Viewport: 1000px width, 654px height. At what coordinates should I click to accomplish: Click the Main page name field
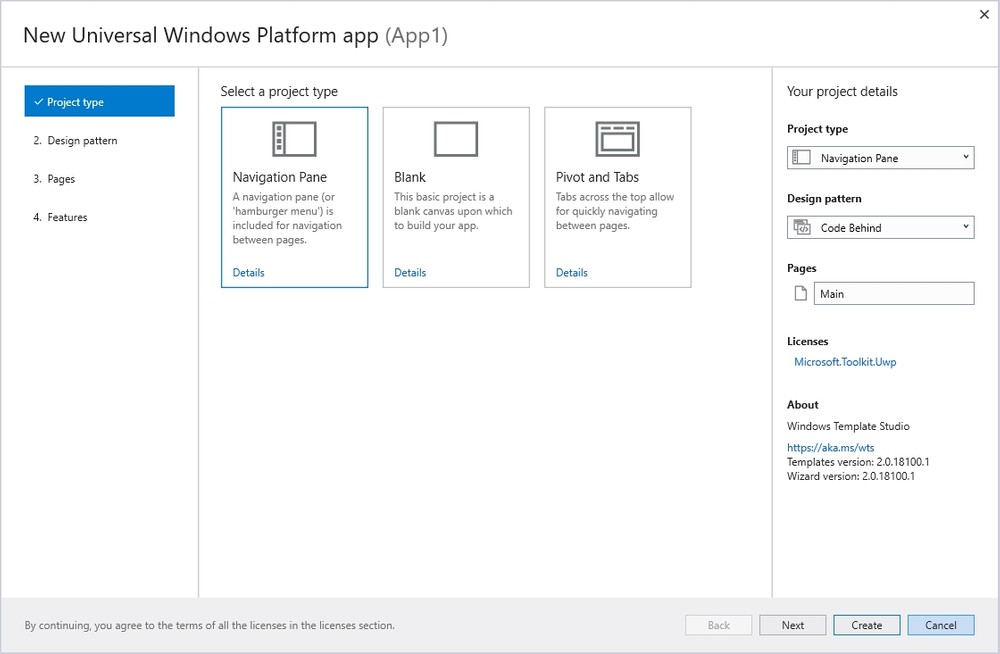893,294
